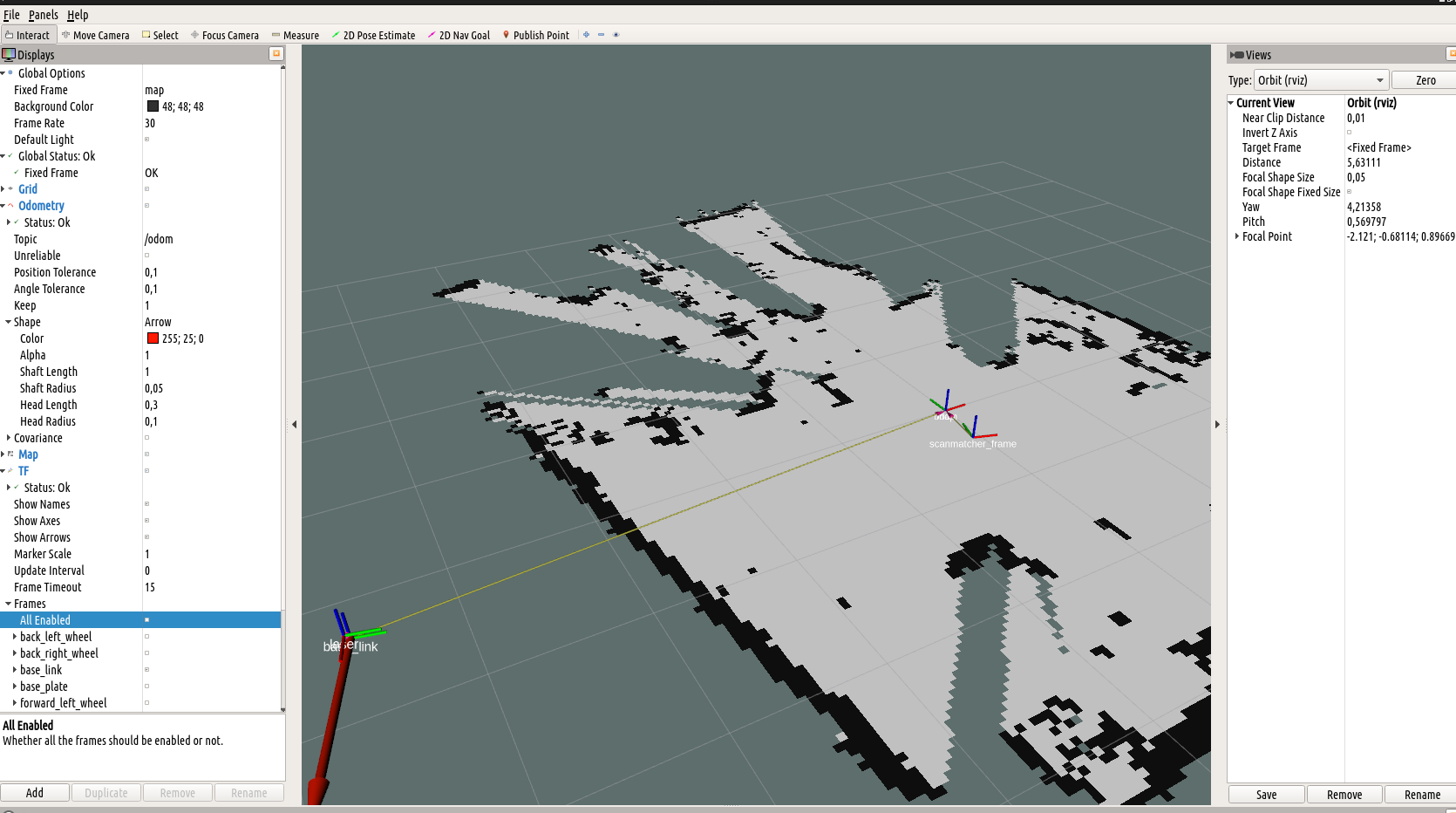The image size is (1456, 813).
Task: Collapse the Global Status tree
Action: click(x=3, y=156)
